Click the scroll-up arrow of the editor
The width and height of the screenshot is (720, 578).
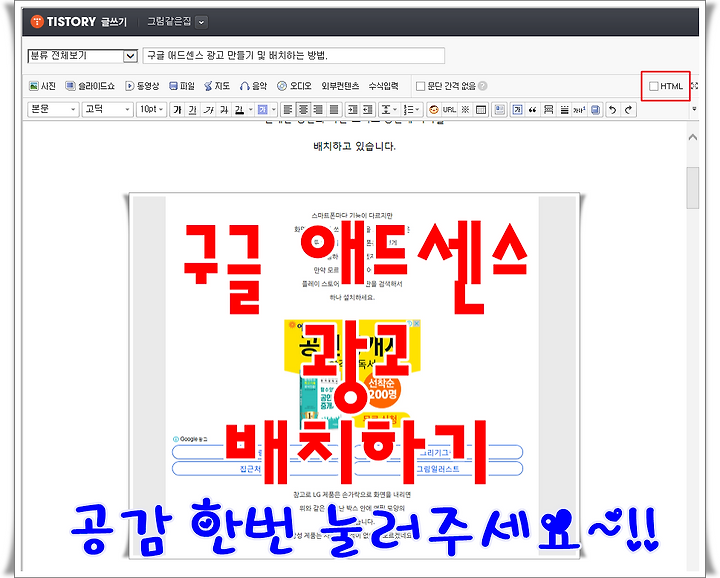pyautogui.click(x=693, y=137)
